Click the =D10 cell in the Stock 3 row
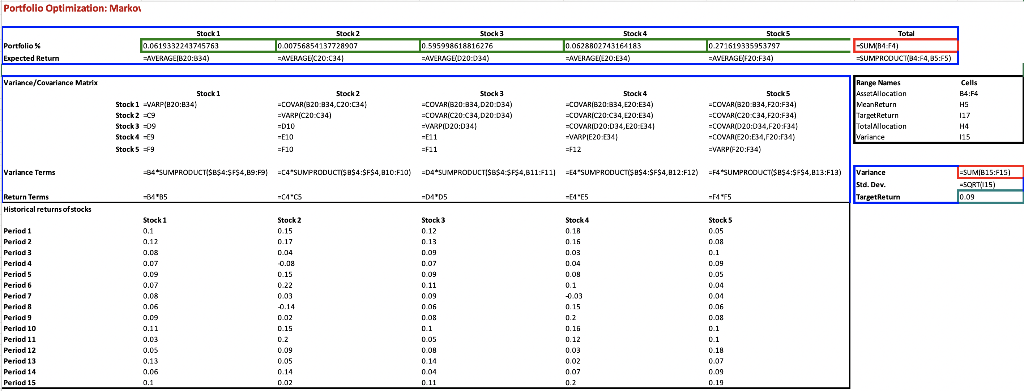Screen dimensions: 1024x391 pos(286,126)
